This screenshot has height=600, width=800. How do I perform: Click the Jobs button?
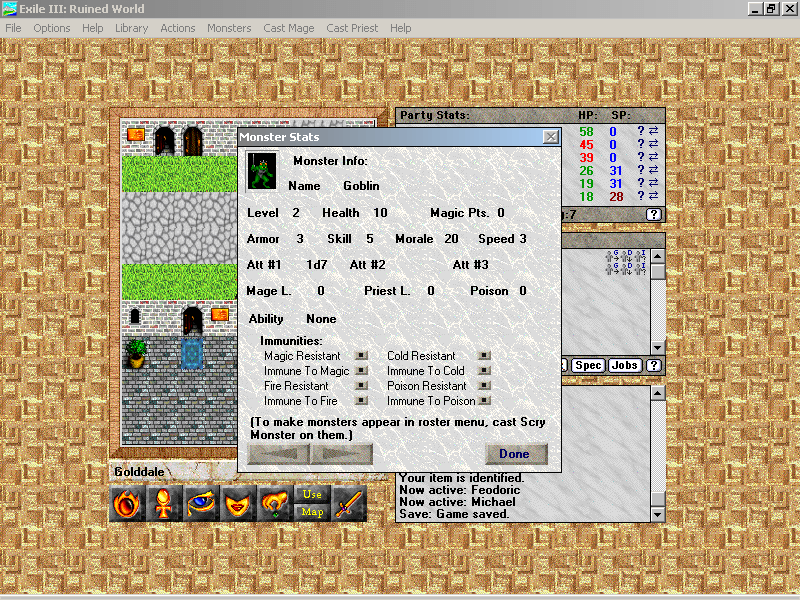point(624,365)
